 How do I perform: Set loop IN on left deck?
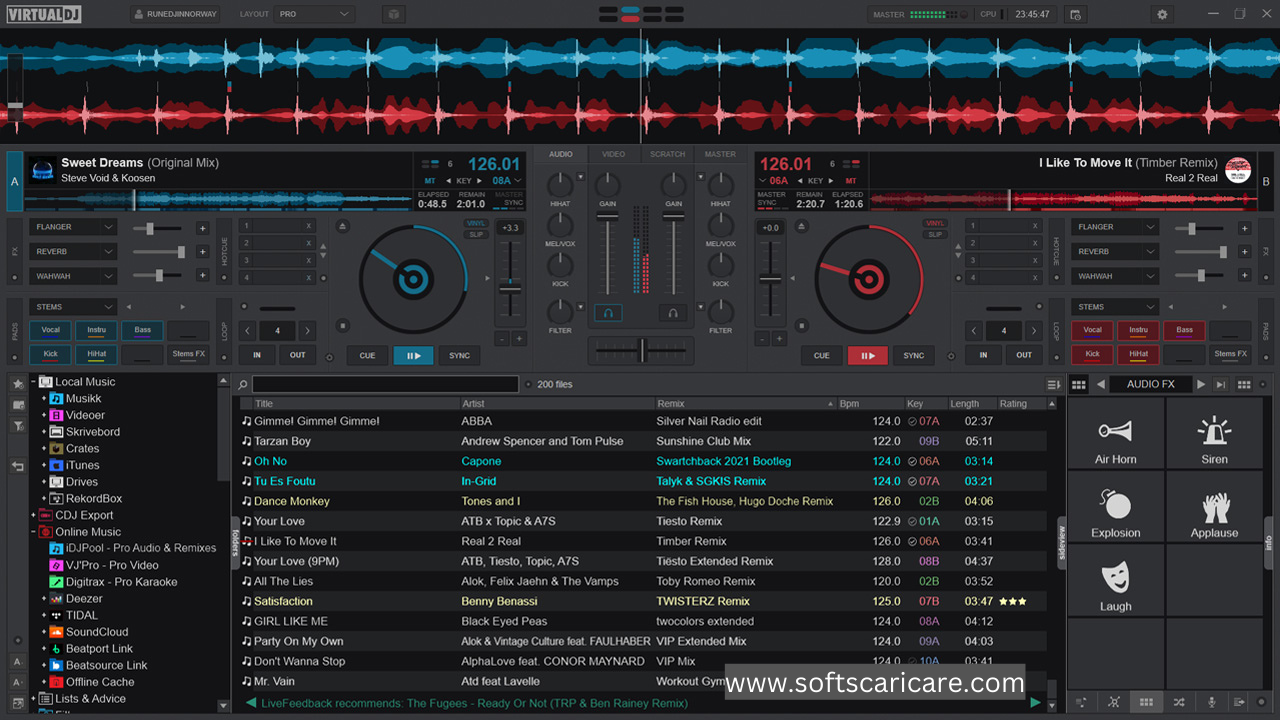tap(257, 355)
